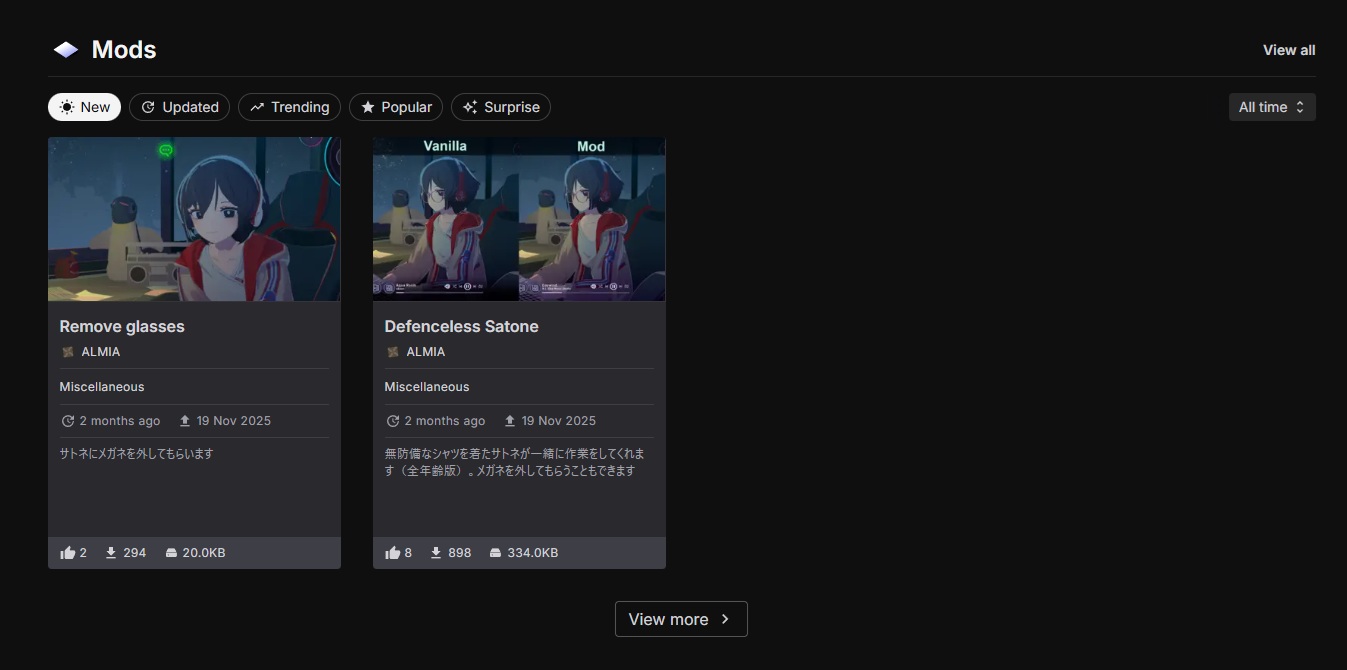Click file size icon on Defenceless Satone card
The height and width of the screenshot is (670, 1347).
pyautogui.click(x=495, y=553)
